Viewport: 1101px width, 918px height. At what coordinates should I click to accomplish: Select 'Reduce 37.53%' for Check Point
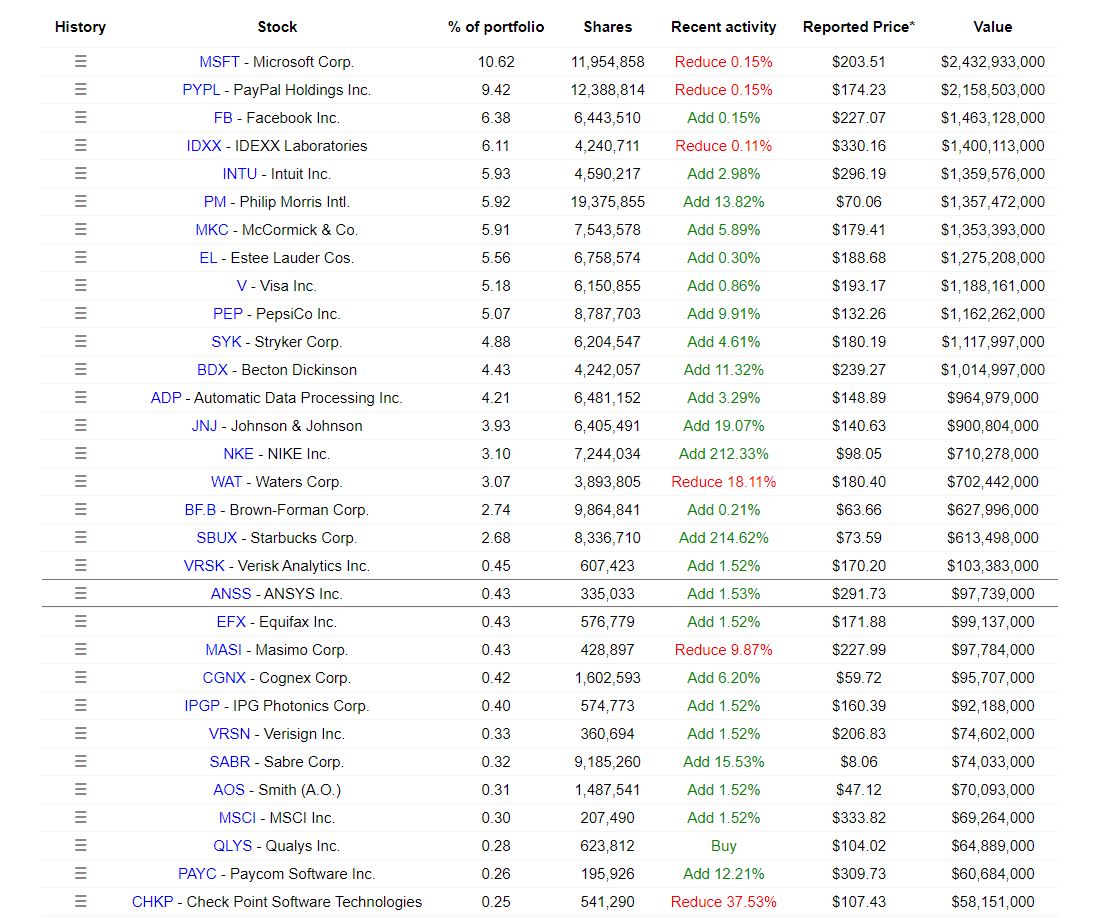(x=723, y=902)
